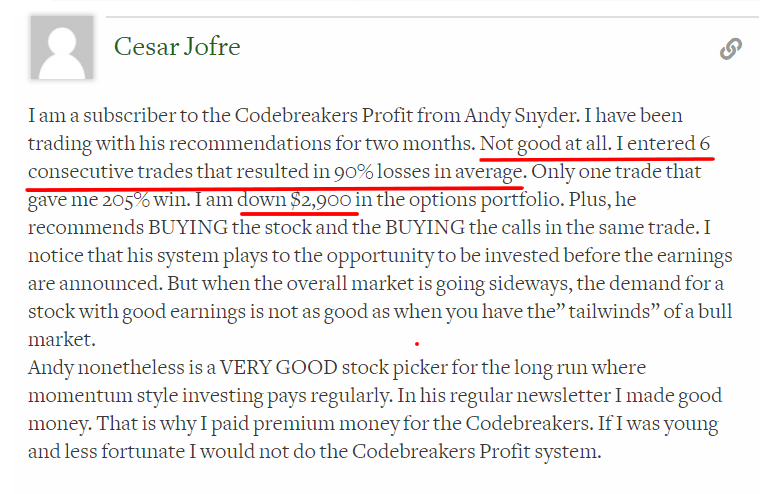Click the first capitalized "BUYING" word
The height and width of the screenshot is (494, 767).
point(188,227)
